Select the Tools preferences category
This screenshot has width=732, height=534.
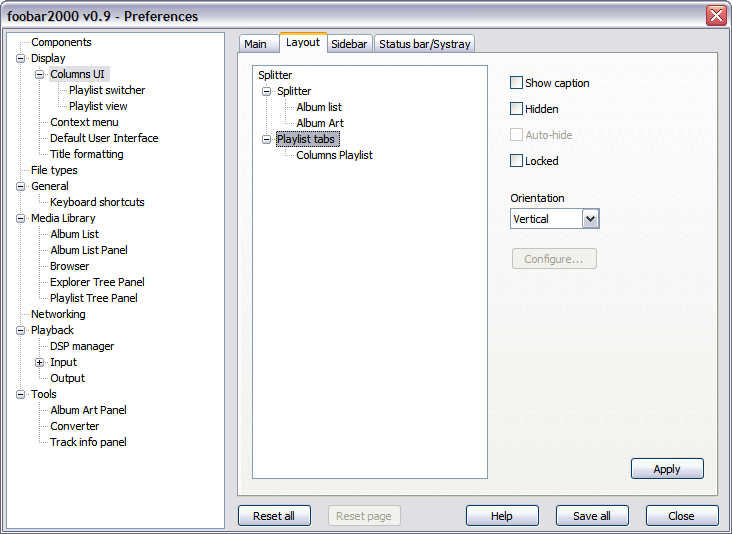point(44,394)
